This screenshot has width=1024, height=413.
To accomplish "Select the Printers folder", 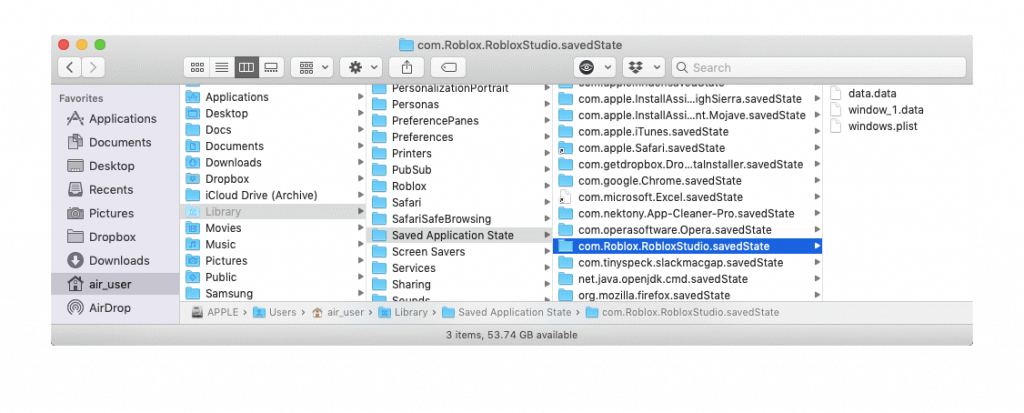I will [x=460, y=154].
